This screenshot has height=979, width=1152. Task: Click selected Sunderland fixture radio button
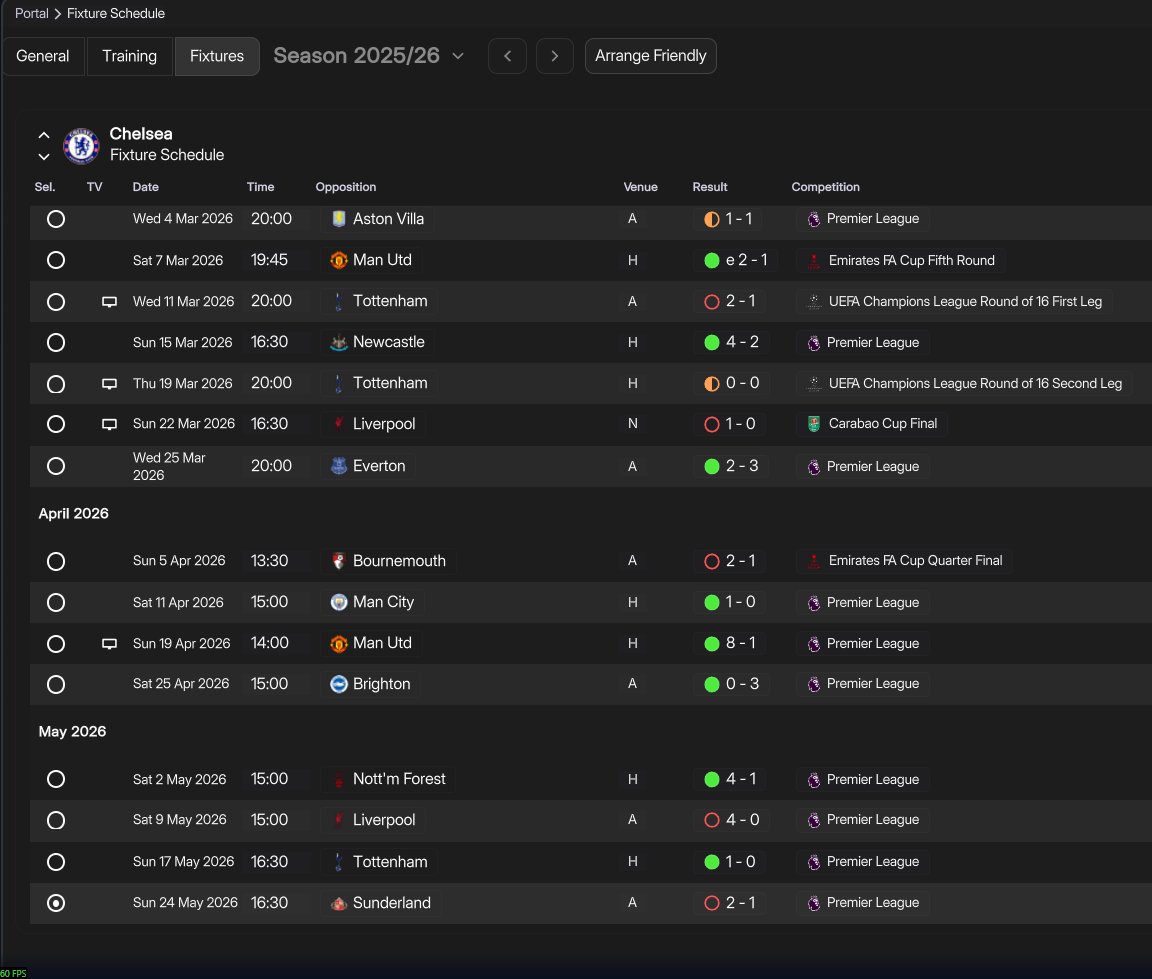click(56, 903)
